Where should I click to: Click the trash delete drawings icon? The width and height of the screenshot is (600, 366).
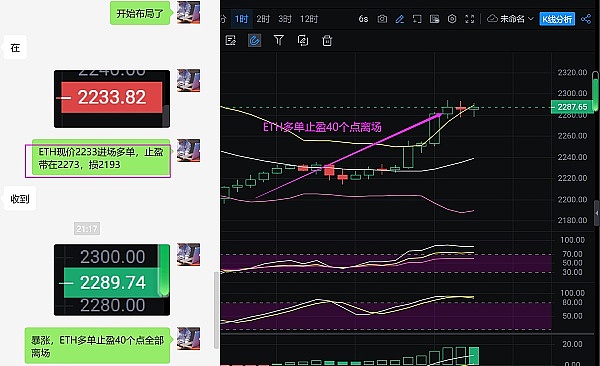327,40
